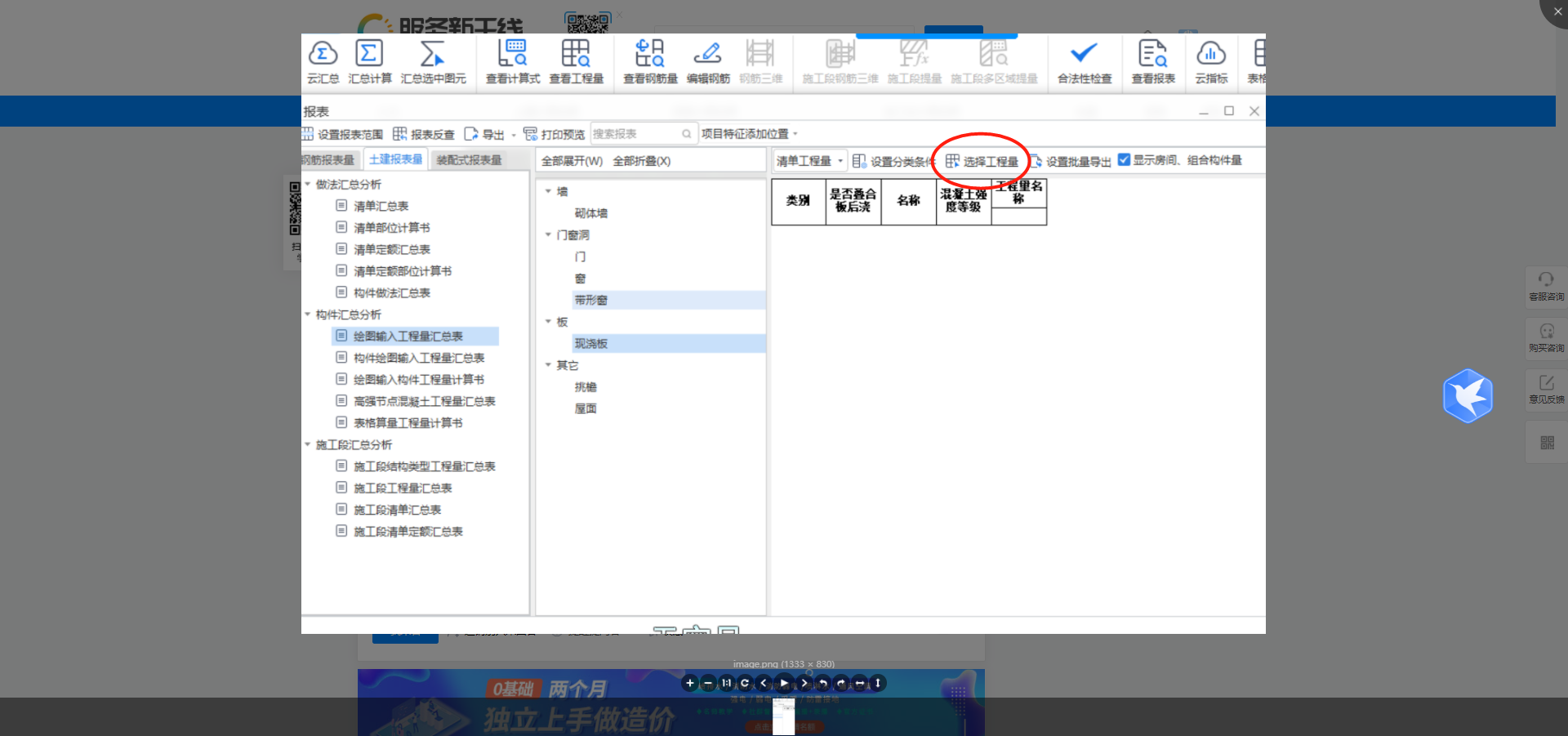Click the 搜索报表 search field
The height and width of the screenshot is (736, 1568).
[644, 134]
